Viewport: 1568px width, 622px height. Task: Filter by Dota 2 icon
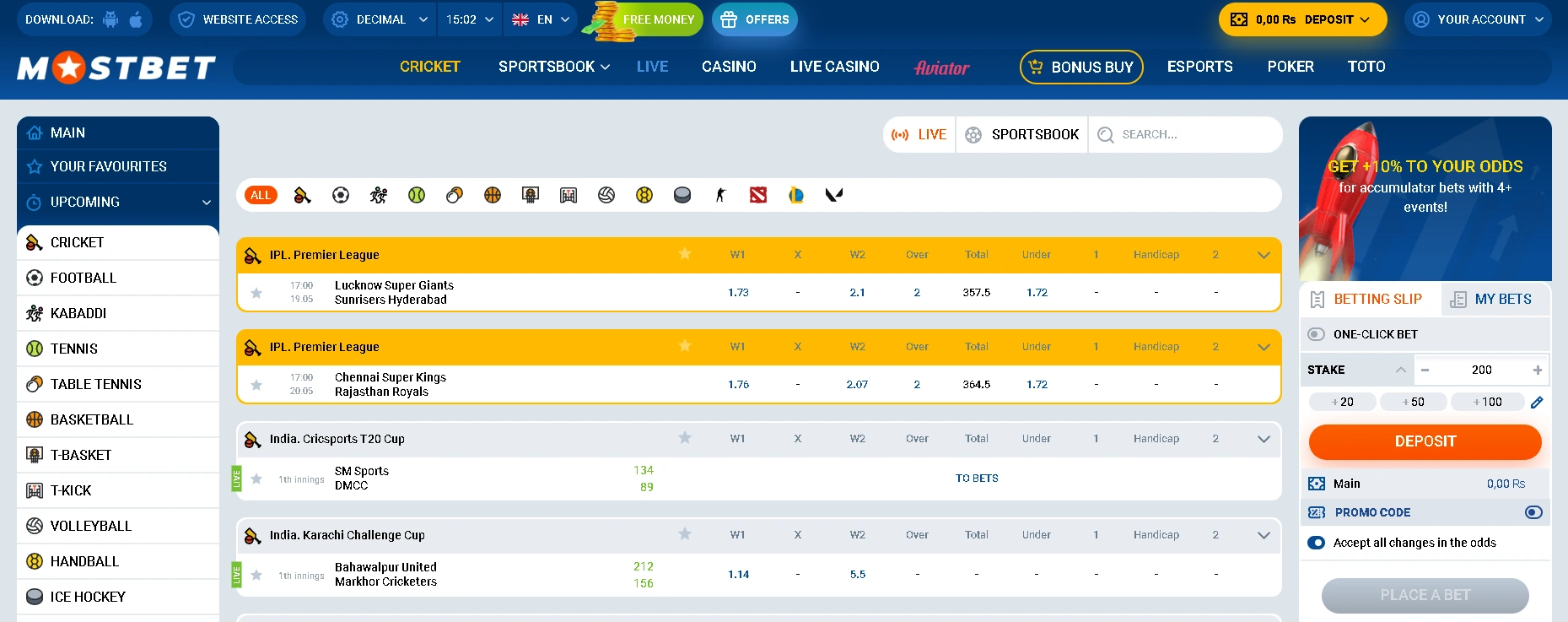tap(758, 195)
